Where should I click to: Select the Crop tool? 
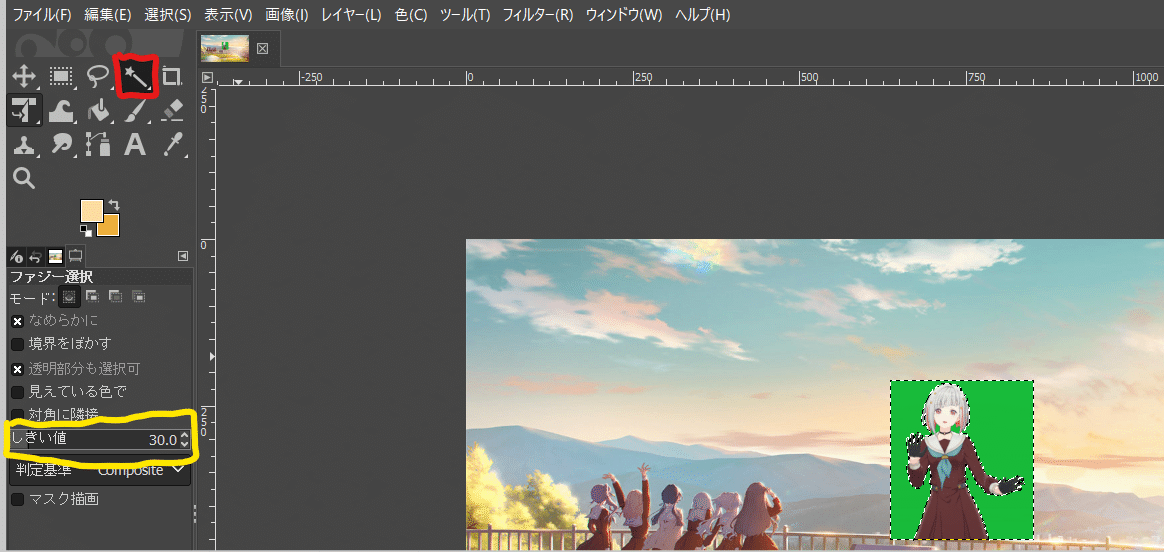[x=172, y=76]
